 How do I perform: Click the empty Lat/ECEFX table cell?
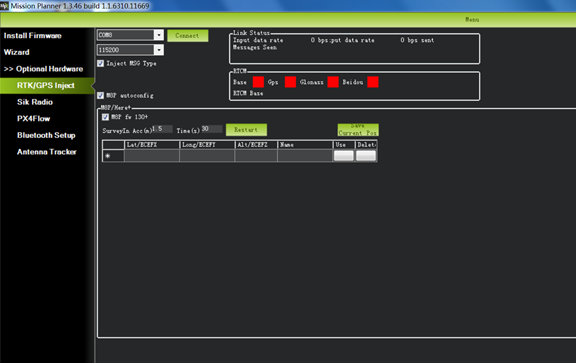coord(152,156)
